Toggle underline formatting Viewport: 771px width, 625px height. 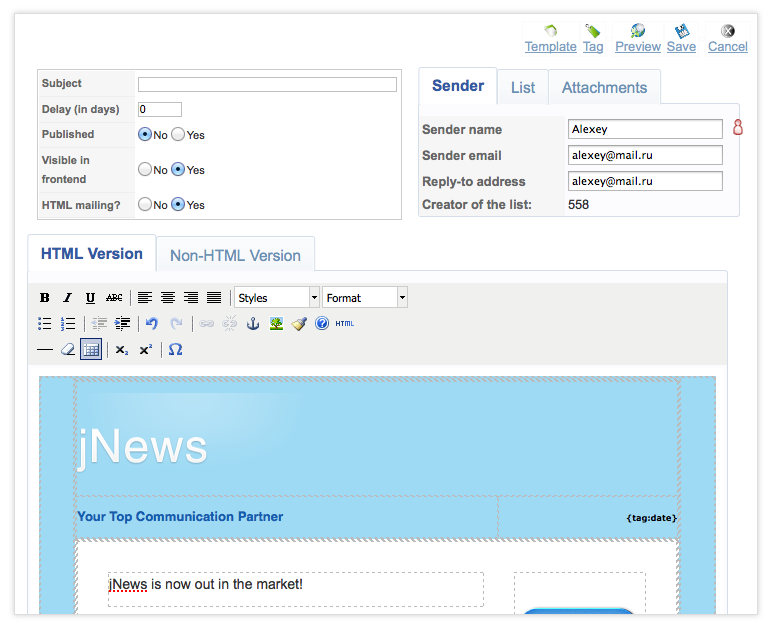(90, 298)
